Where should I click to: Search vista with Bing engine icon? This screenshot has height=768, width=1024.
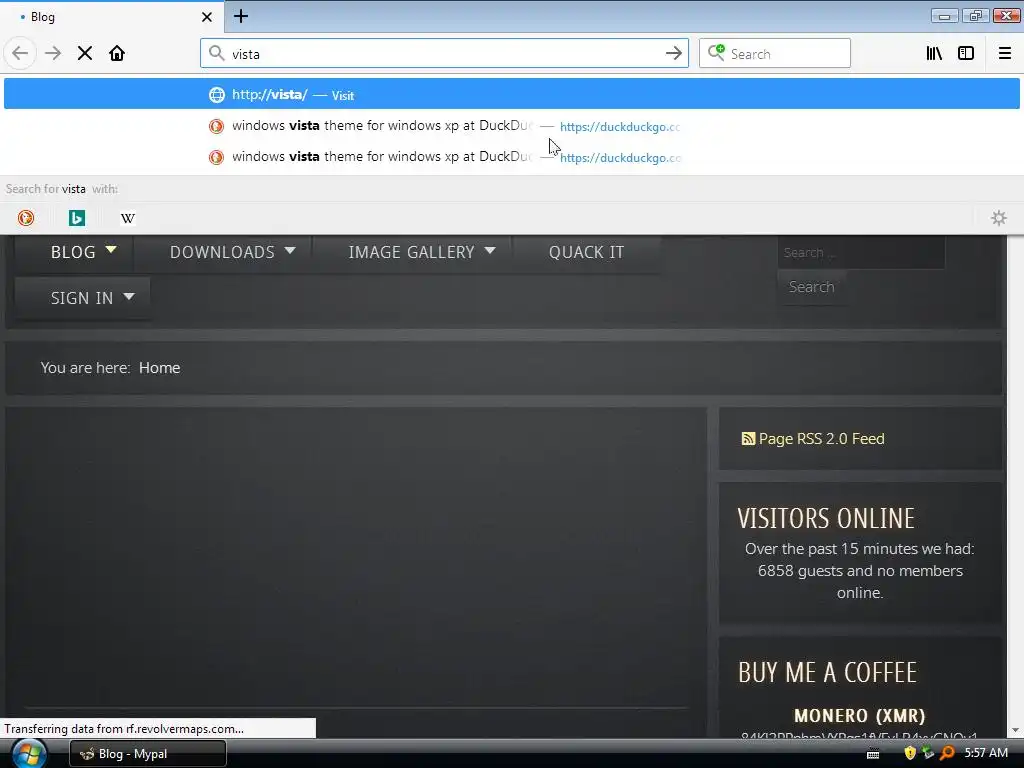click(x=77, y=218)
